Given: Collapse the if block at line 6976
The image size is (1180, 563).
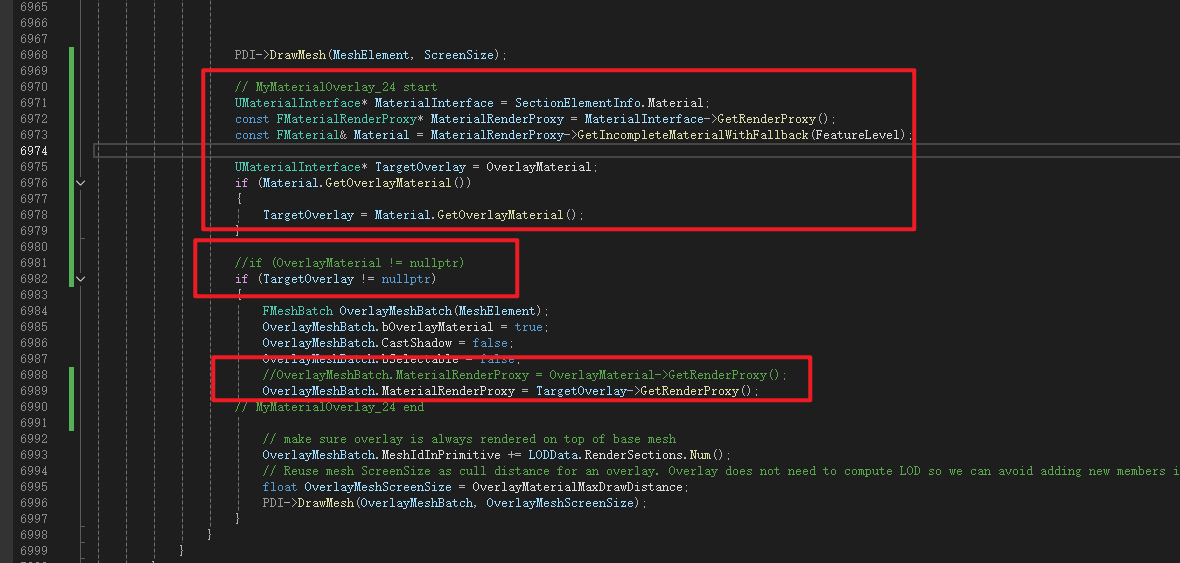Looking at the screenshot, I should pyautogui.click(x=81, y=183).
